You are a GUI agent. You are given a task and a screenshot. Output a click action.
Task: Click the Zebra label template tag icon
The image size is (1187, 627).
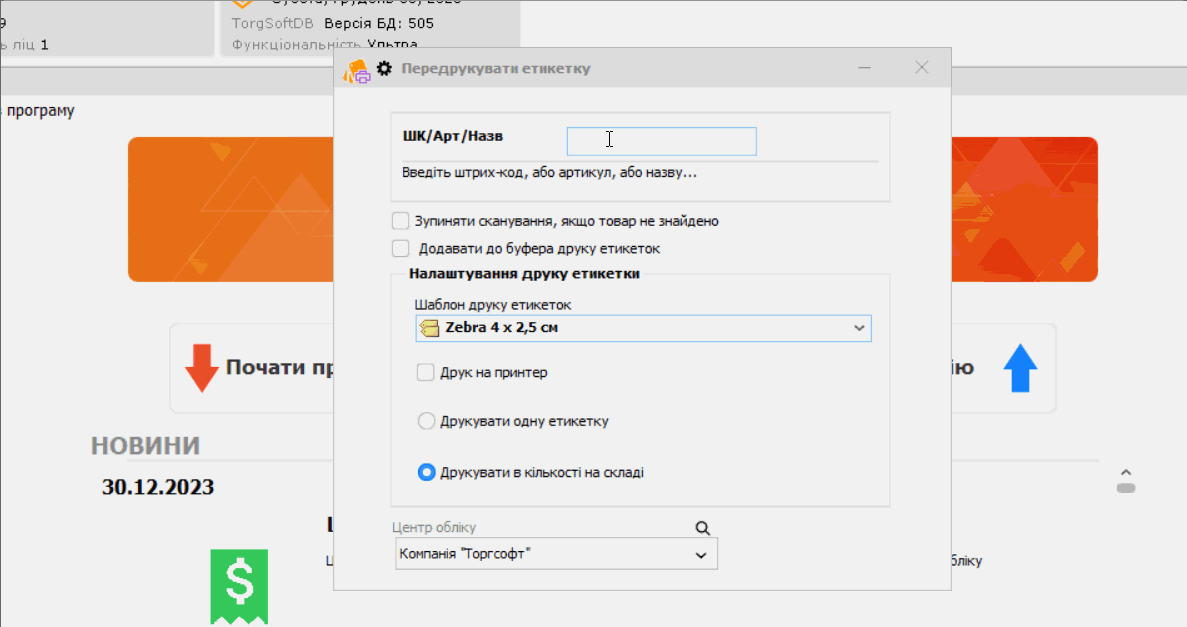(431, 328)
